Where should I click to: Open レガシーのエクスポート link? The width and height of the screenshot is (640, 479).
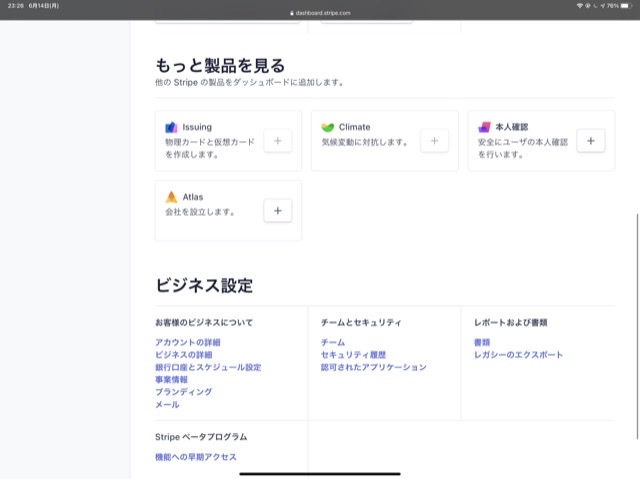click(518, 355)
